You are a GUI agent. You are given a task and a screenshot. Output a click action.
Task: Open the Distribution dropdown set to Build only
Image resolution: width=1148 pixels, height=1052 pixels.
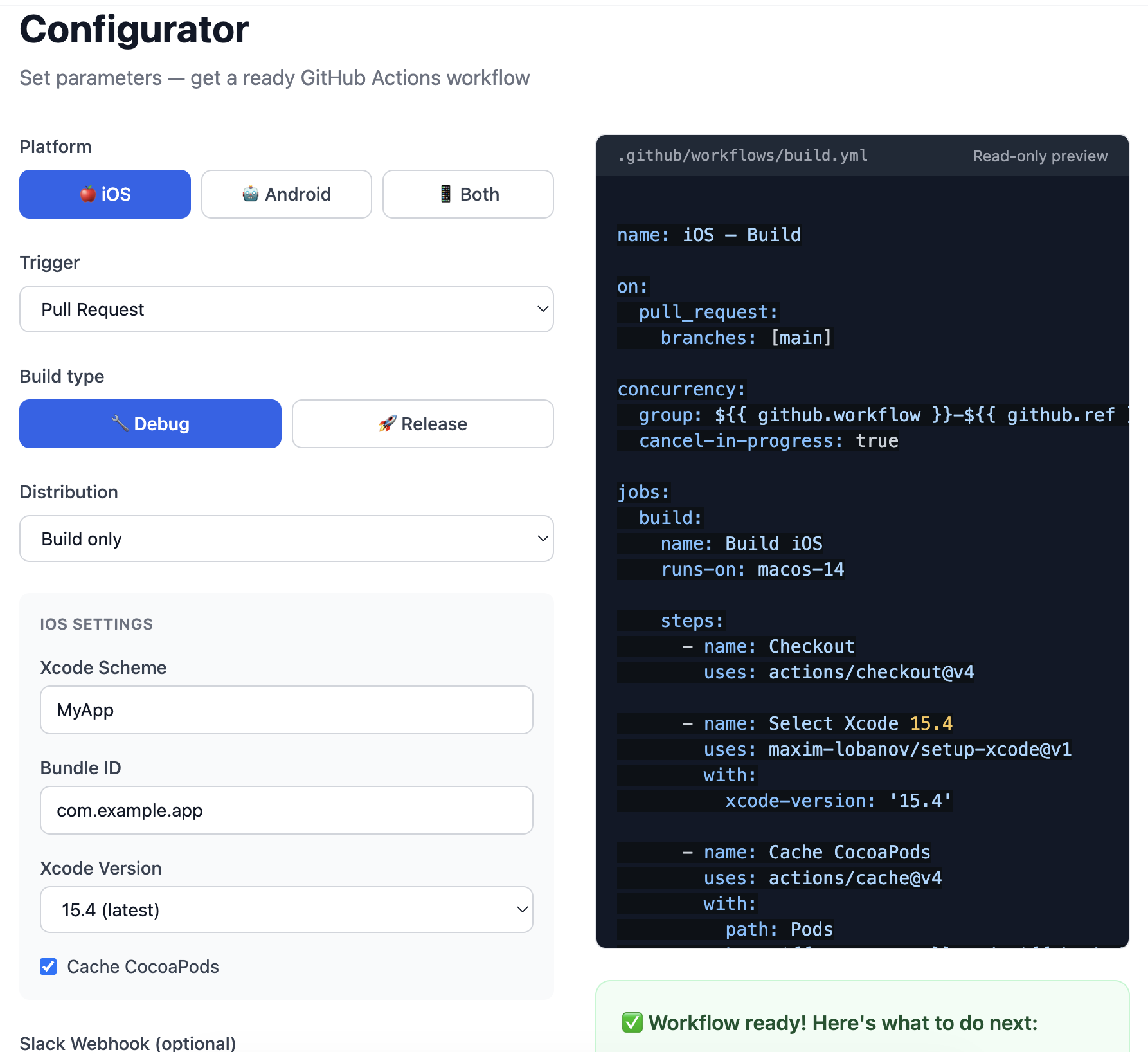point(286,538)
